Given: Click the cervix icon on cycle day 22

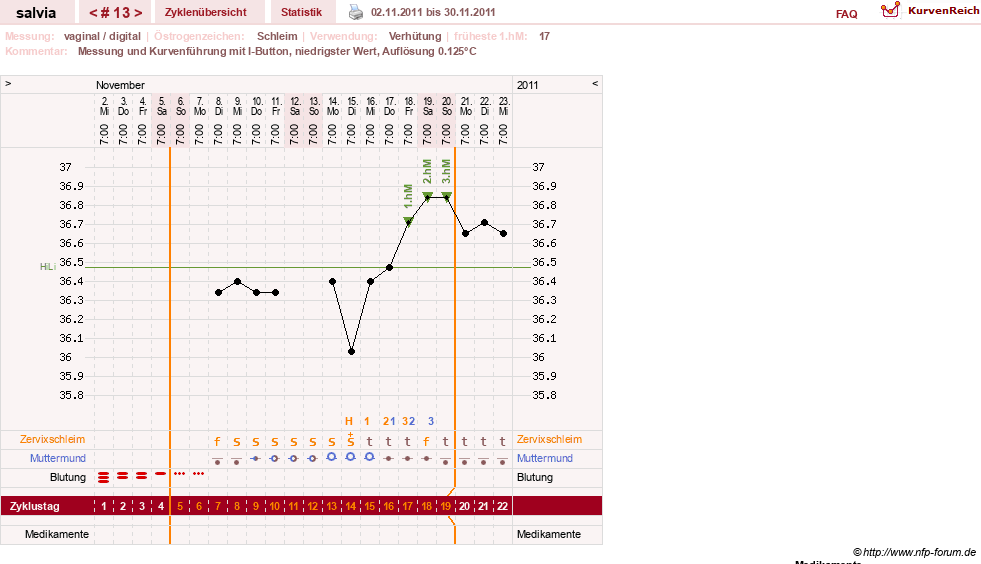Looking at the screenshot, I should point(502,461).
